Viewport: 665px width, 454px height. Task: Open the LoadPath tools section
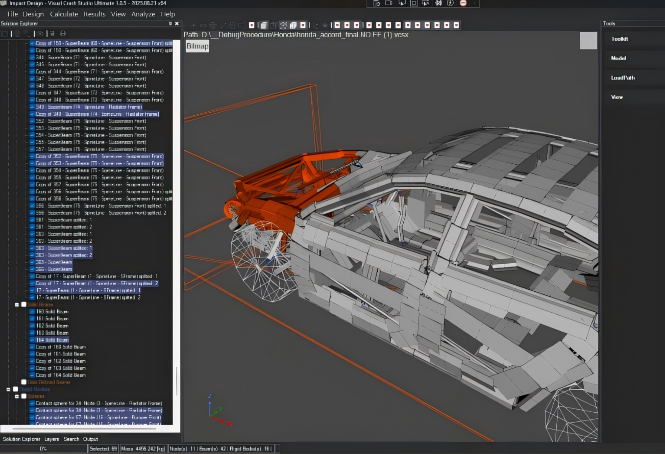623,77
